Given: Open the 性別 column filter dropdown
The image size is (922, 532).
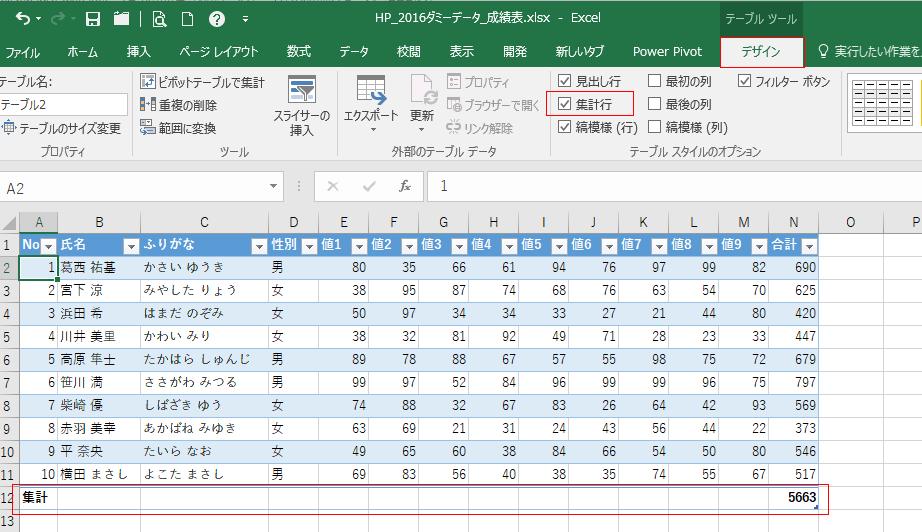Looking at the screenshot, I should [x=308, y=246].
